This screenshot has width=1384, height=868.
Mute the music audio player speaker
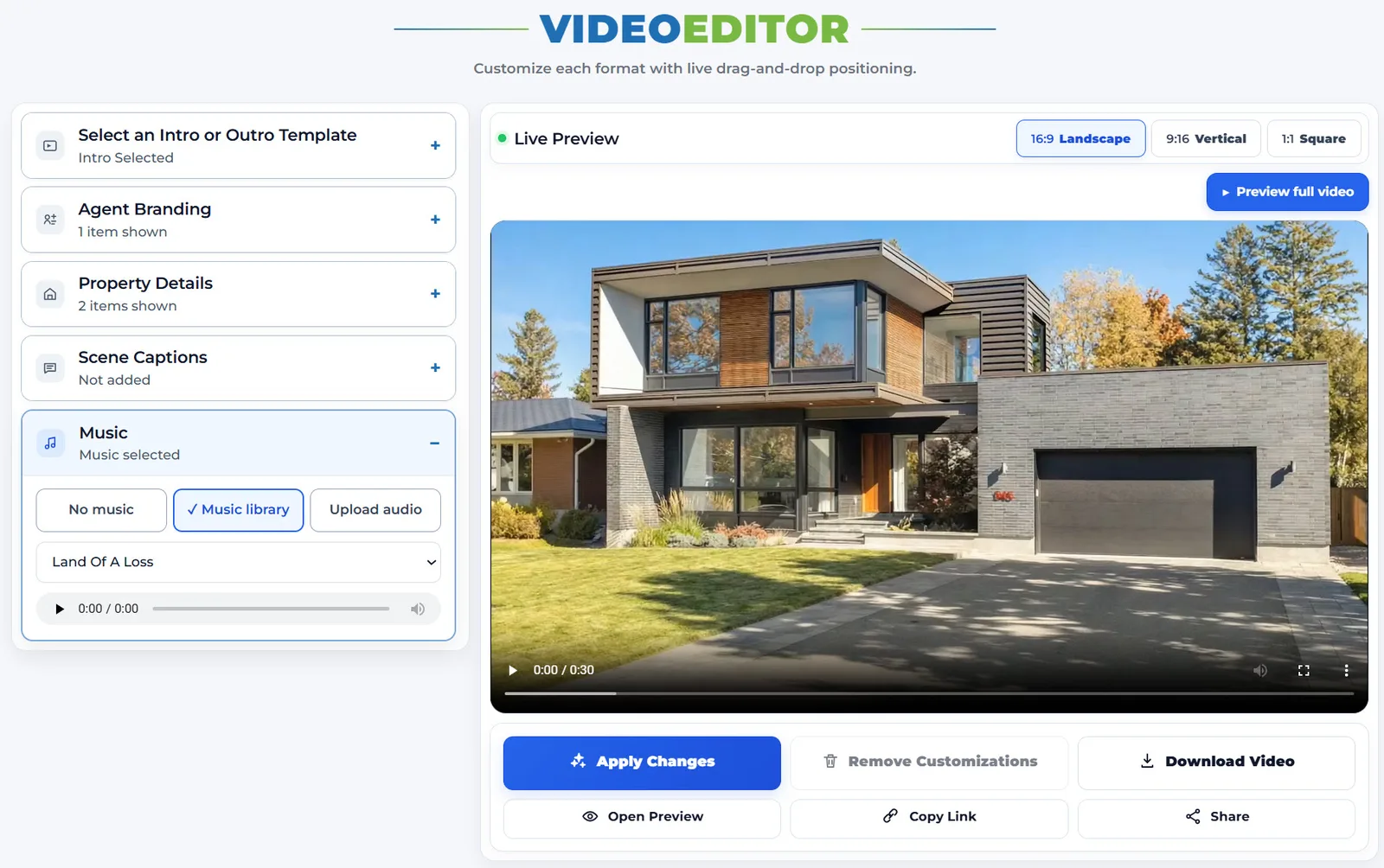[x=418, y=609]
